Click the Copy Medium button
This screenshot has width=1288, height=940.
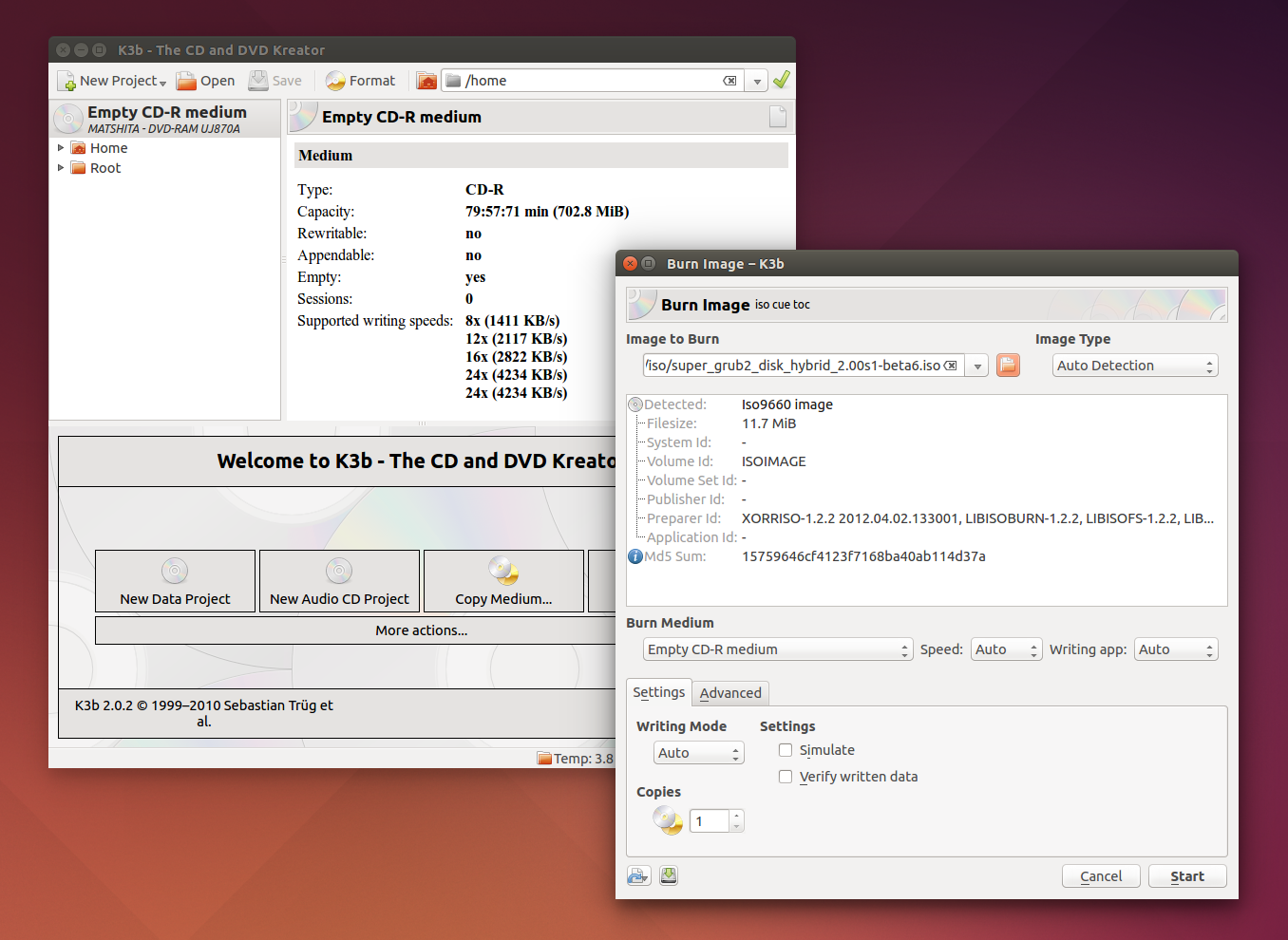click(x=503, y=581)
